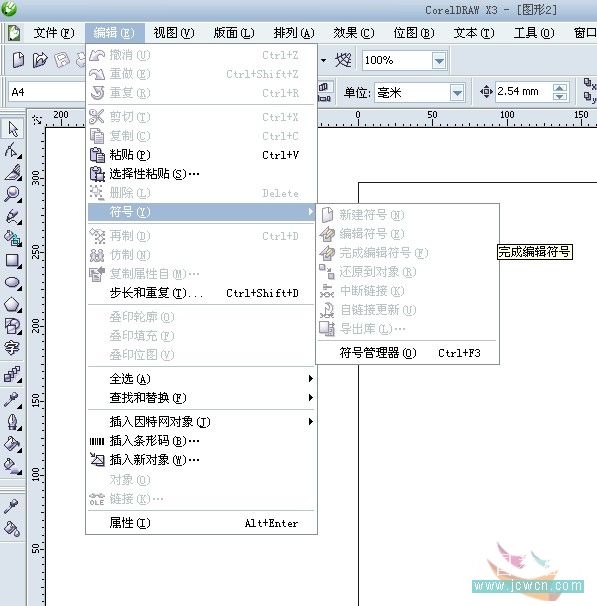Click the duplicate distance x icon
597x606 pixels.
click(590, 84)
